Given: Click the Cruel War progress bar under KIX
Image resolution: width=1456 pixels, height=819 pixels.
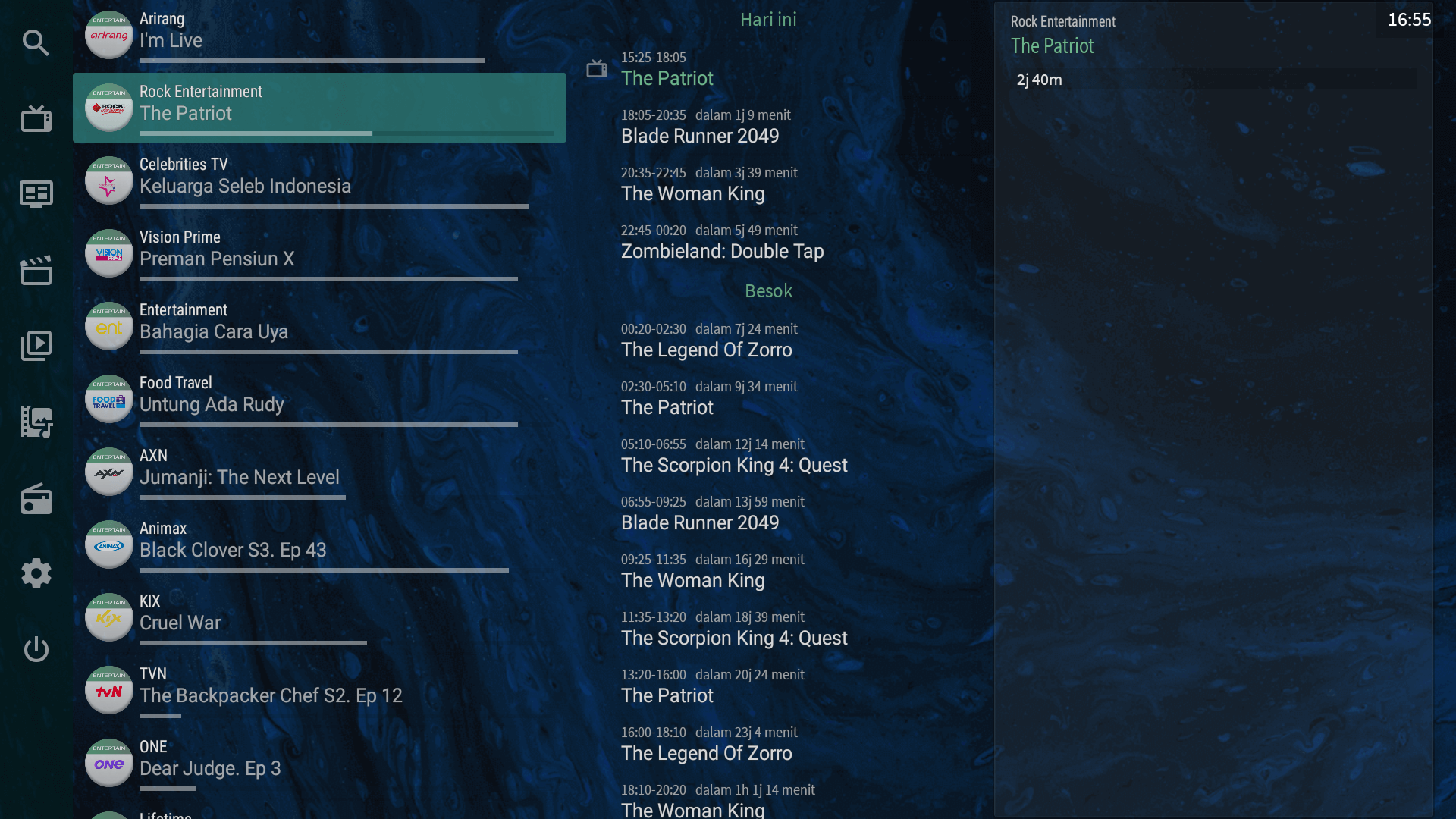Looking at the screenshot, I should pos(253,643).
